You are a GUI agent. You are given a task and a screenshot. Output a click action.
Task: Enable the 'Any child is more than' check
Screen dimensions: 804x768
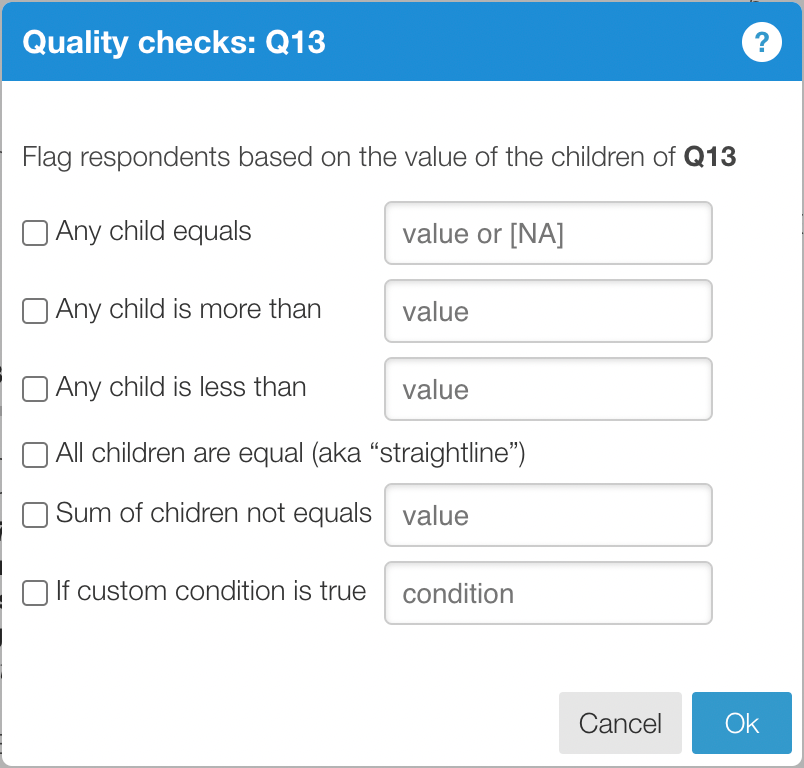point(34,310)
